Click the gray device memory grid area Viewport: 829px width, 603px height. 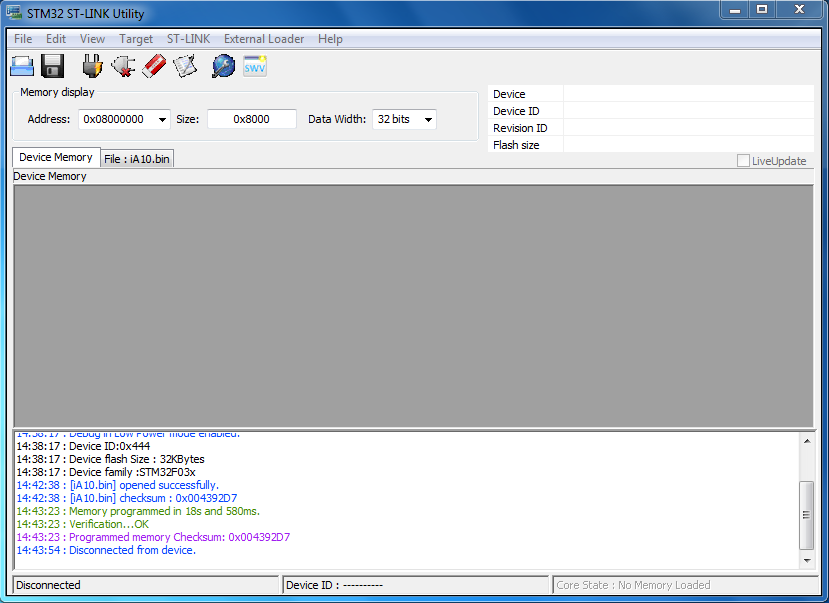(413, 306)
